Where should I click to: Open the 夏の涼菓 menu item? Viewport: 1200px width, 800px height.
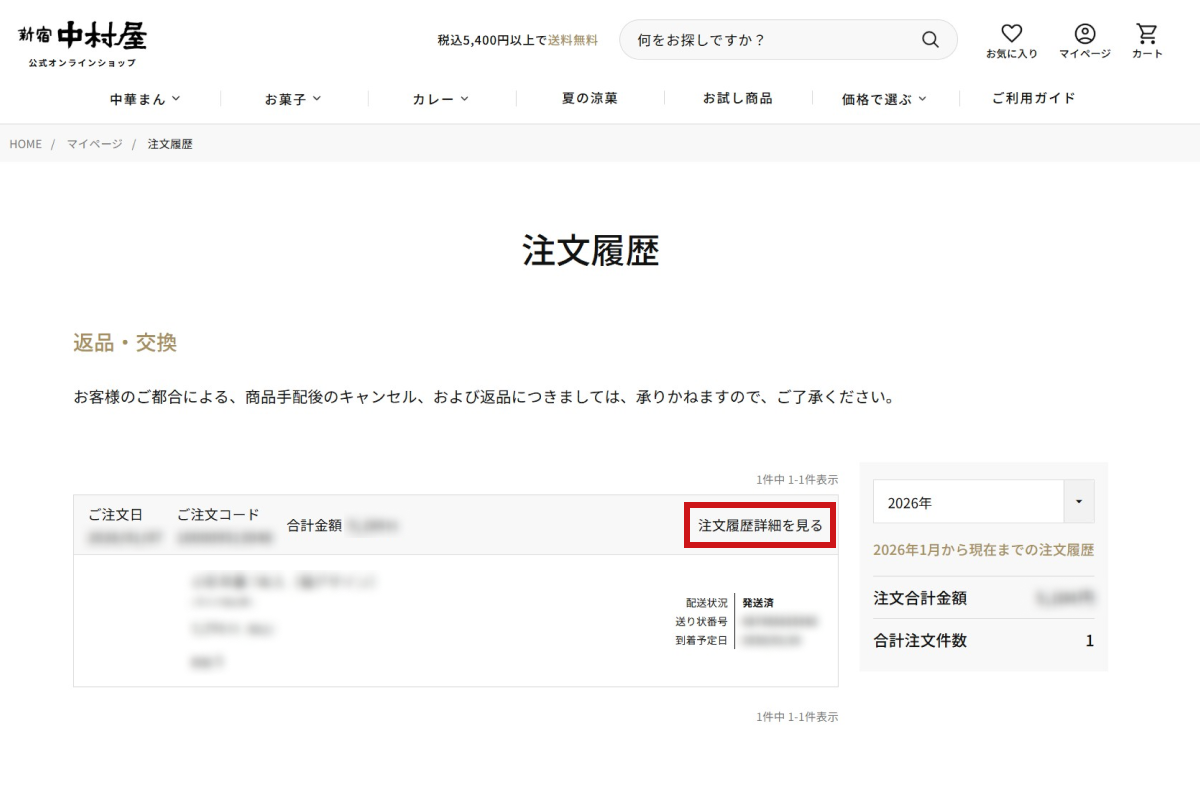(x=590, y=98)
